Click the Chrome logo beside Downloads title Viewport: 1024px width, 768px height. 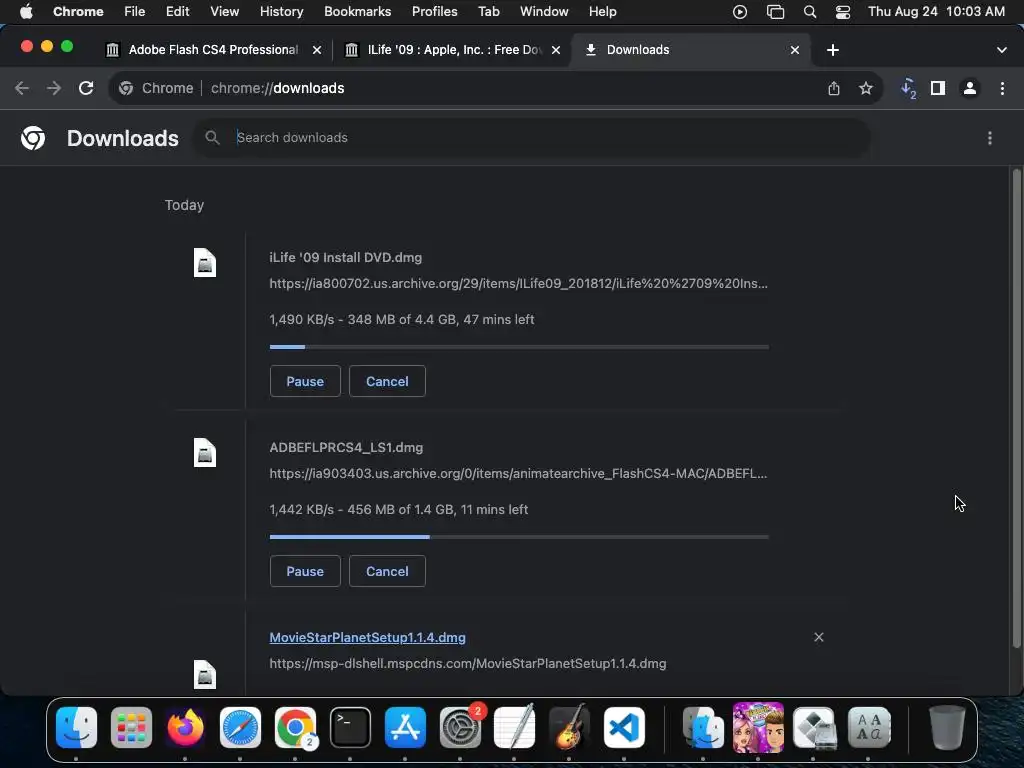[33, 138]
